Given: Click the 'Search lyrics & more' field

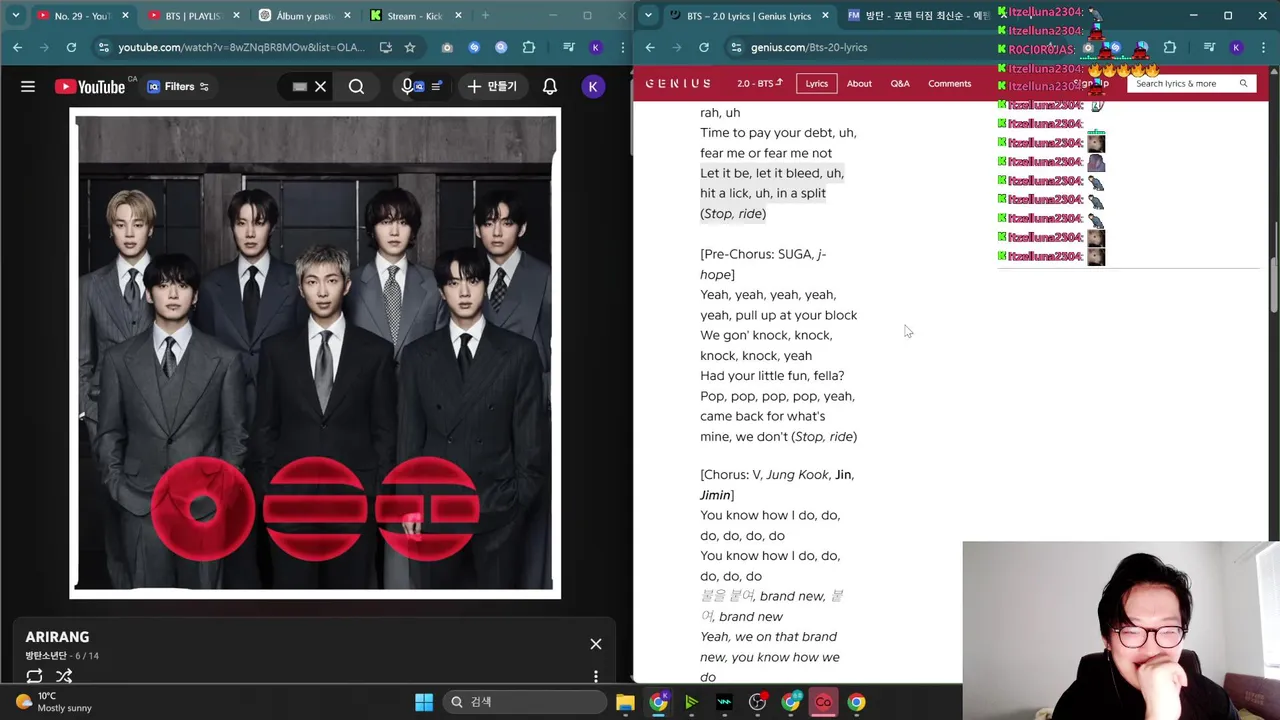Looking at the screenshot, I should tap(1190, 84).
